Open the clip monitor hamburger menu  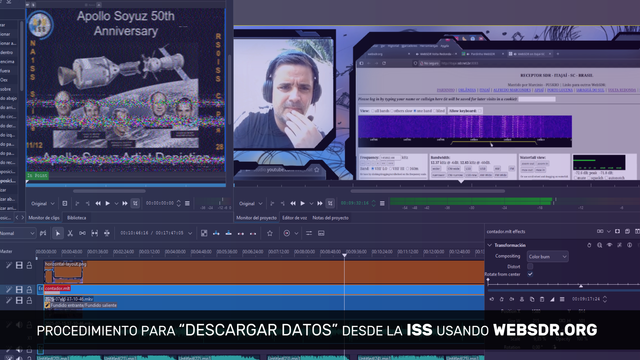(x=187, y=203)
